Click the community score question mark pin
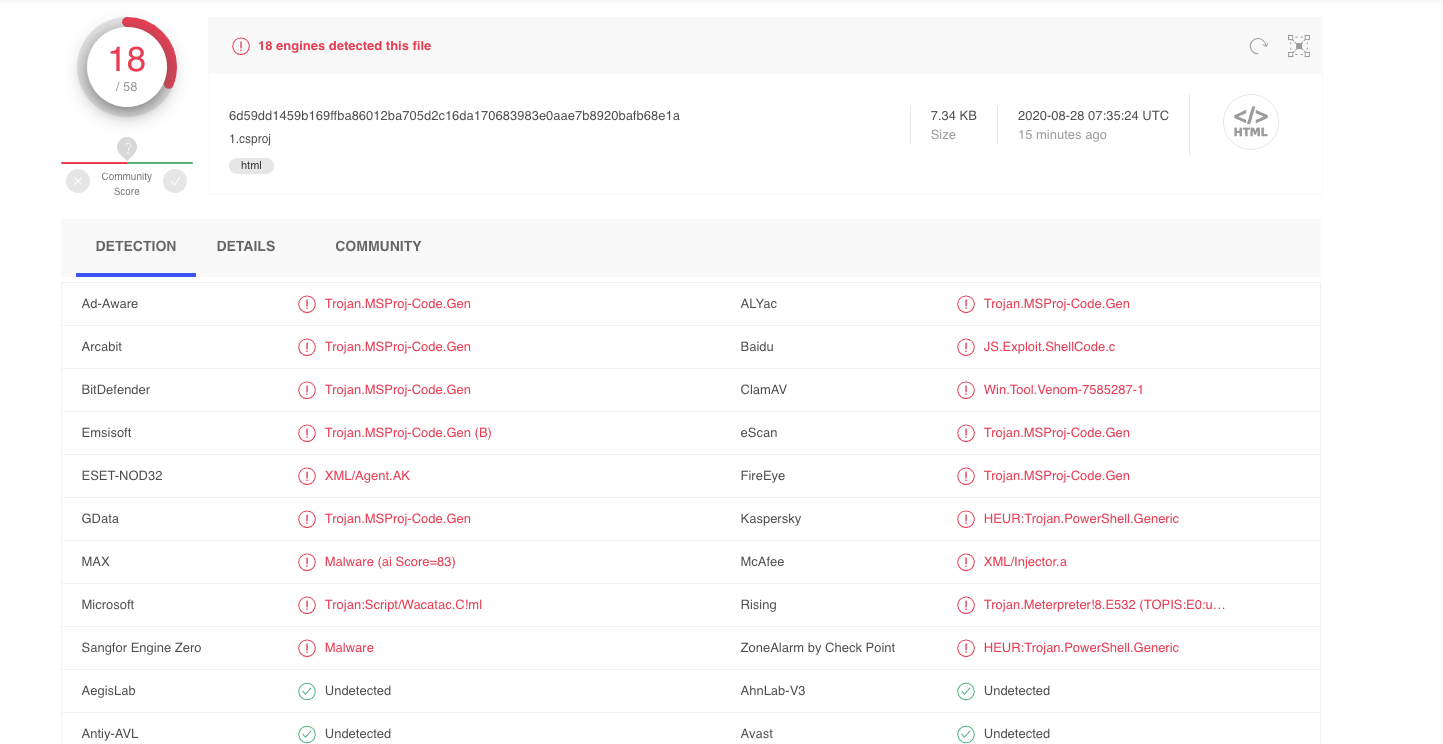This screenshot has height=744, width=1443. point(126,148)
